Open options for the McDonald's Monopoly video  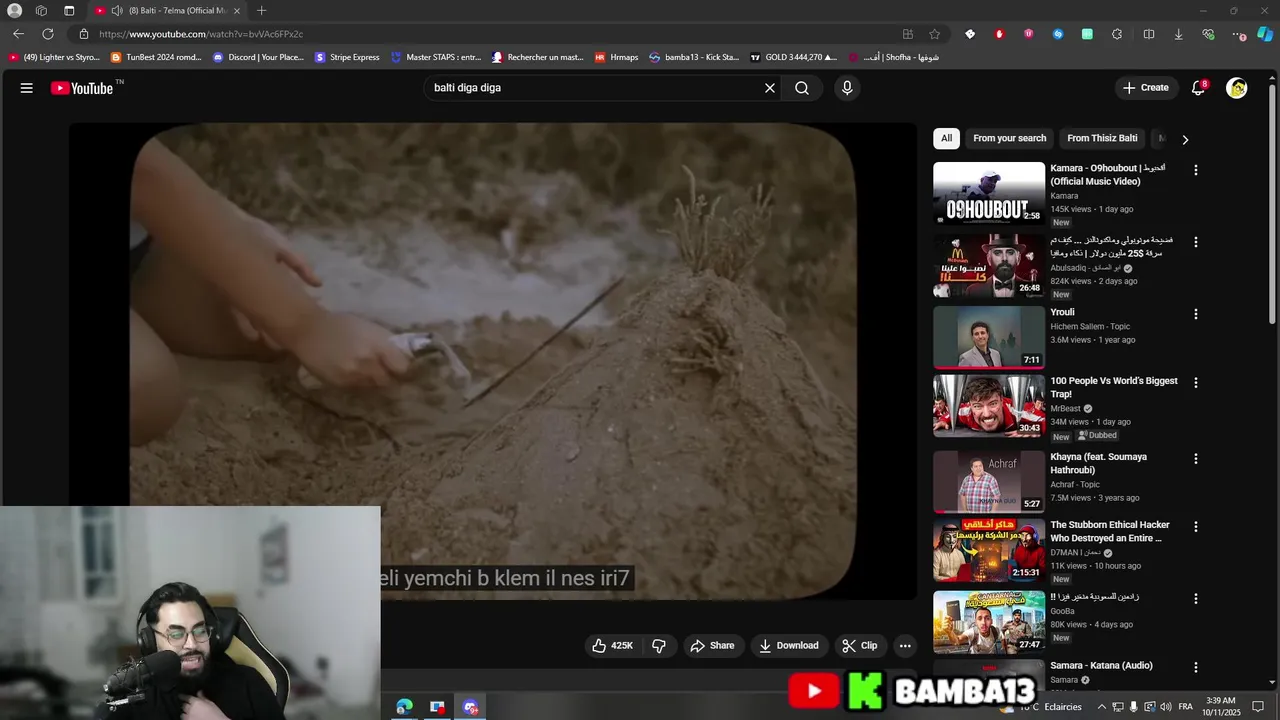pos(1195,242)
